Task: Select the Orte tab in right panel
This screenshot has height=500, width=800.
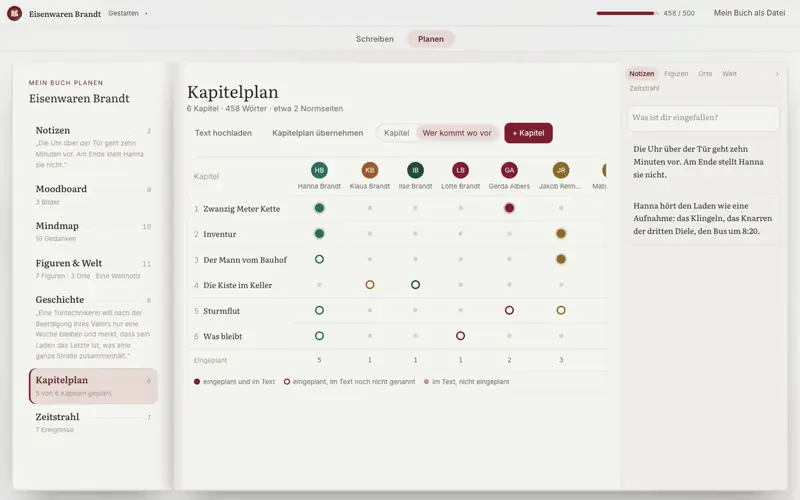Action: [705, 74]
